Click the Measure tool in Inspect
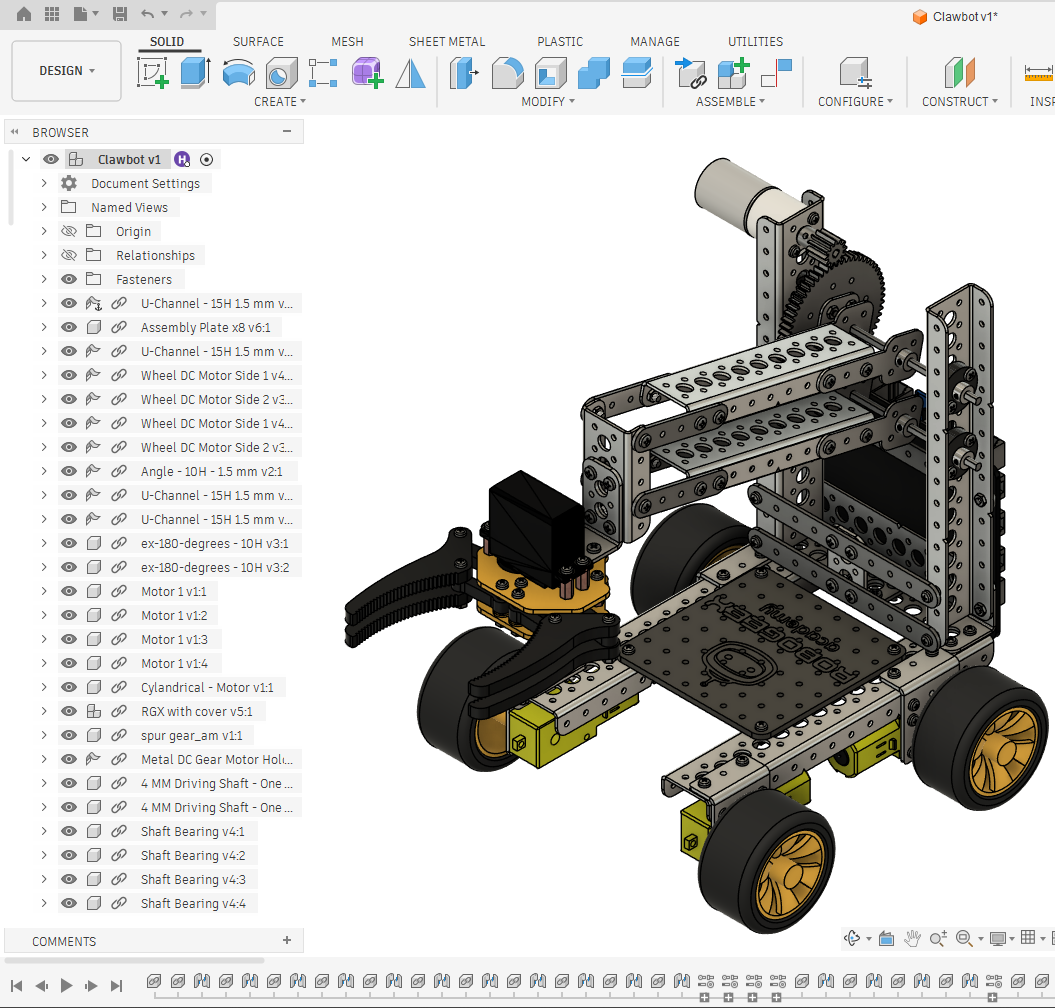1055x1008 pixels. pyautogui.click(x=1040, y=73)
